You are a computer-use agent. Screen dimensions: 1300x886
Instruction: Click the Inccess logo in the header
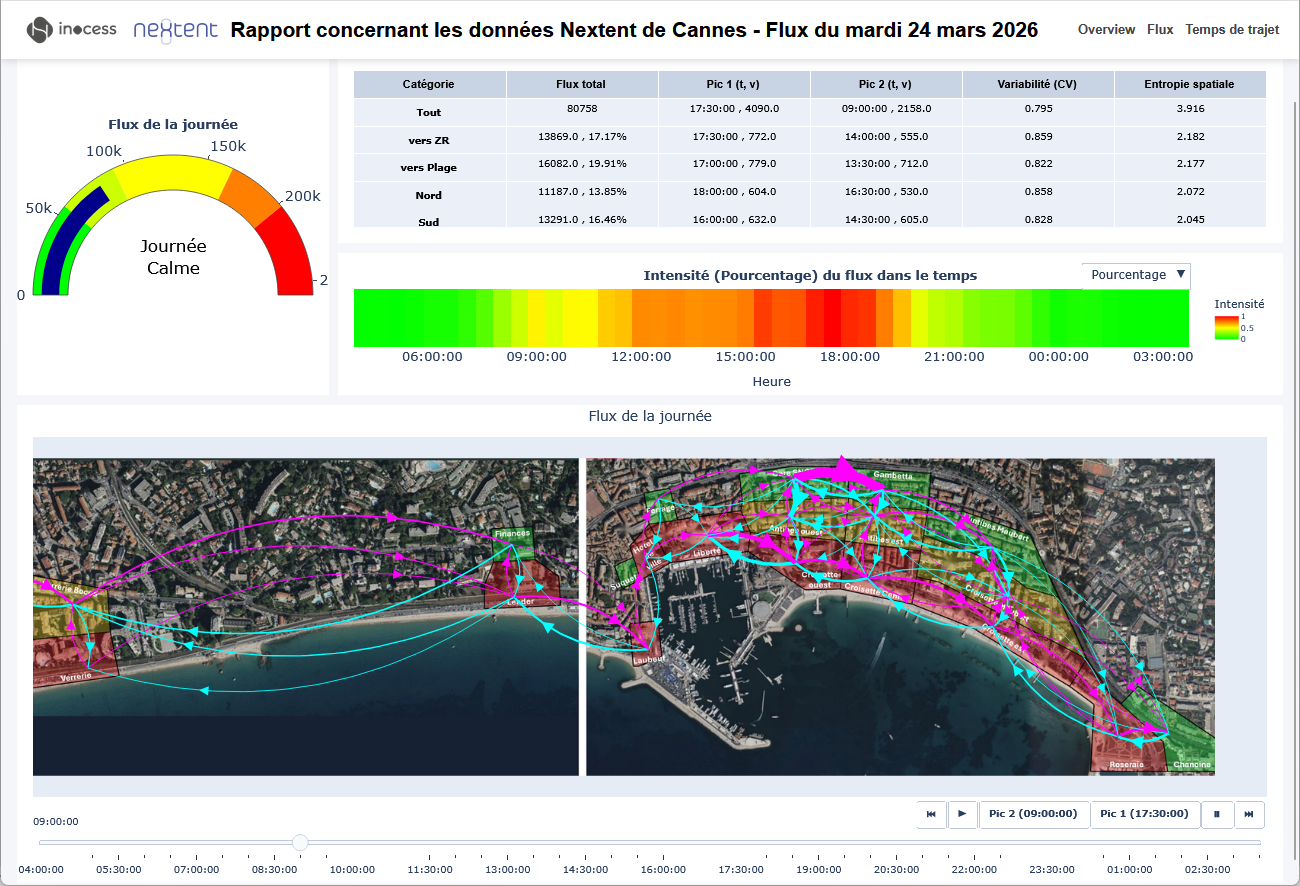72,30
